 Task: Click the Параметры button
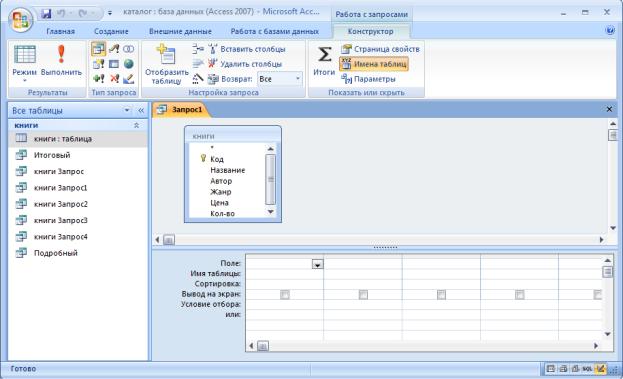[368, 79]
